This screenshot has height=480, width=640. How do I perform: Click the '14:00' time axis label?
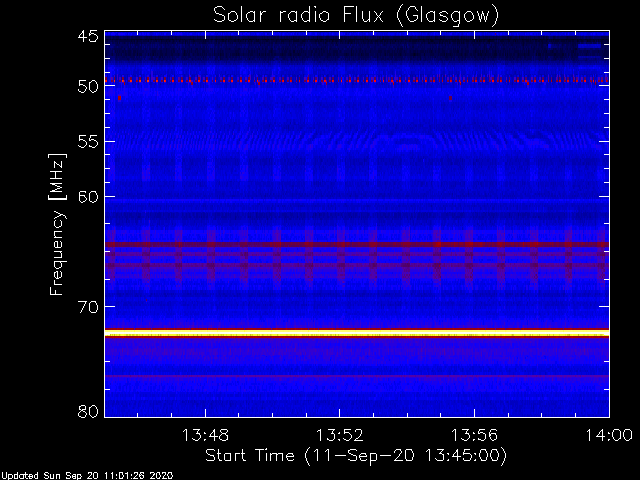[x=609, y=435]
